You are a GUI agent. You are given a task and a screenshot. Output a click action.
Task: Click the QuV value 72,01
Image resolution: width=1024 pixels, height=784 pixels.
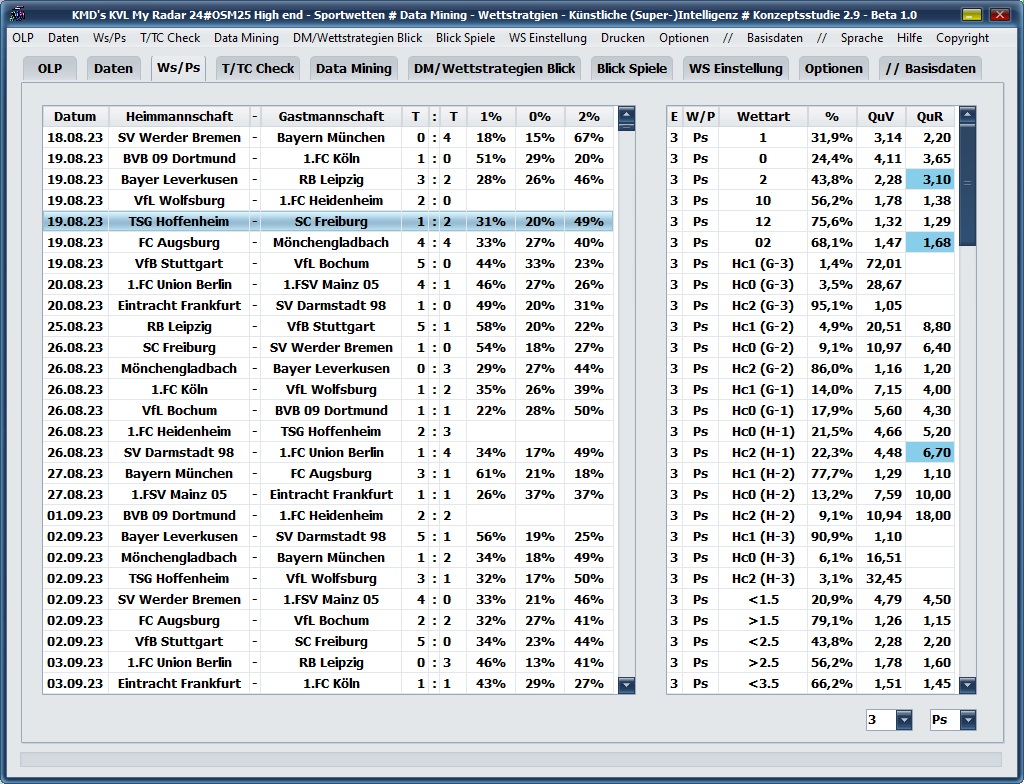pos(880,264)
